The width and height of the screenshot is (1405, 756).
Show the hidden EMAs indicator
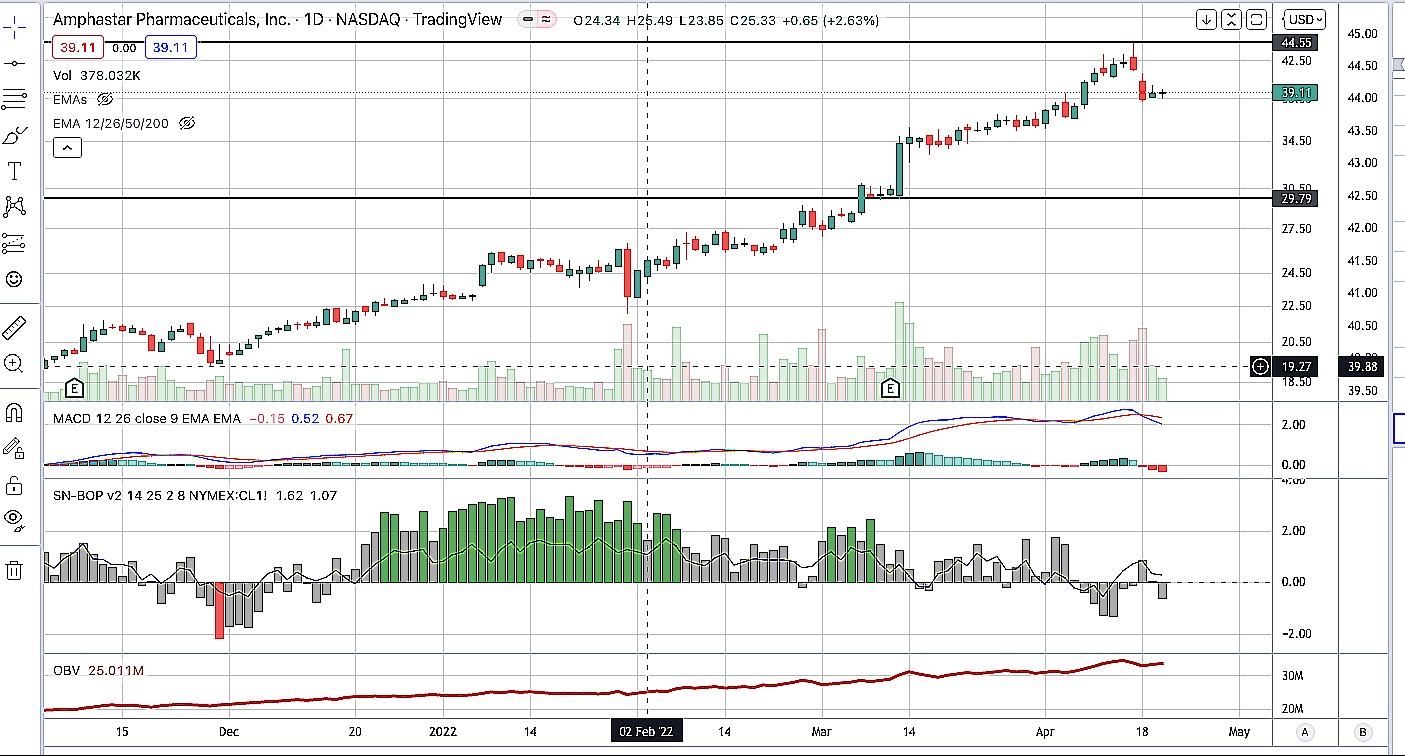click(x=105, y=99)
